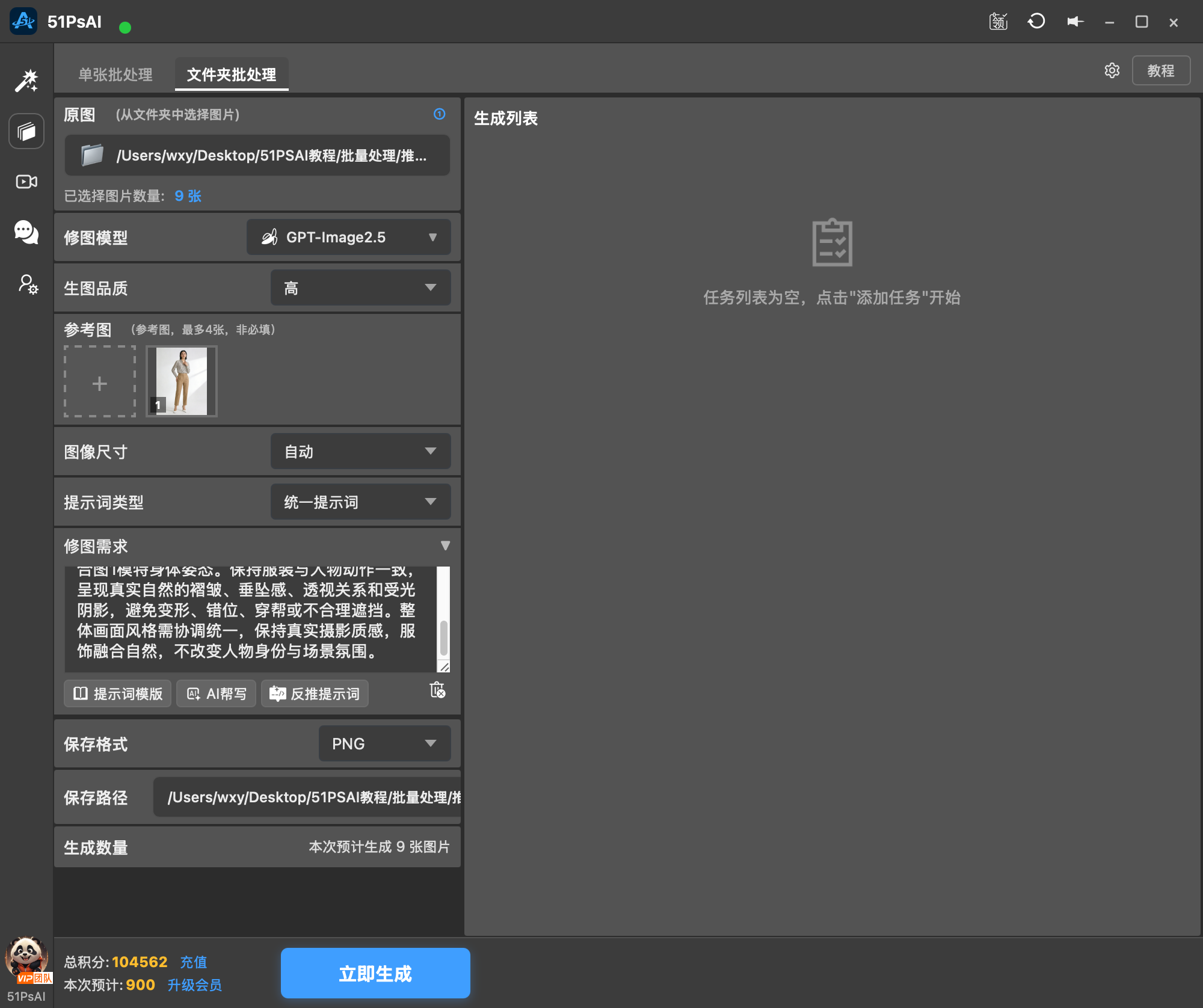Viewport: 1203px width, 1008px height.
Task: Open the video generation sidebar icon
Action: (26, 182)
